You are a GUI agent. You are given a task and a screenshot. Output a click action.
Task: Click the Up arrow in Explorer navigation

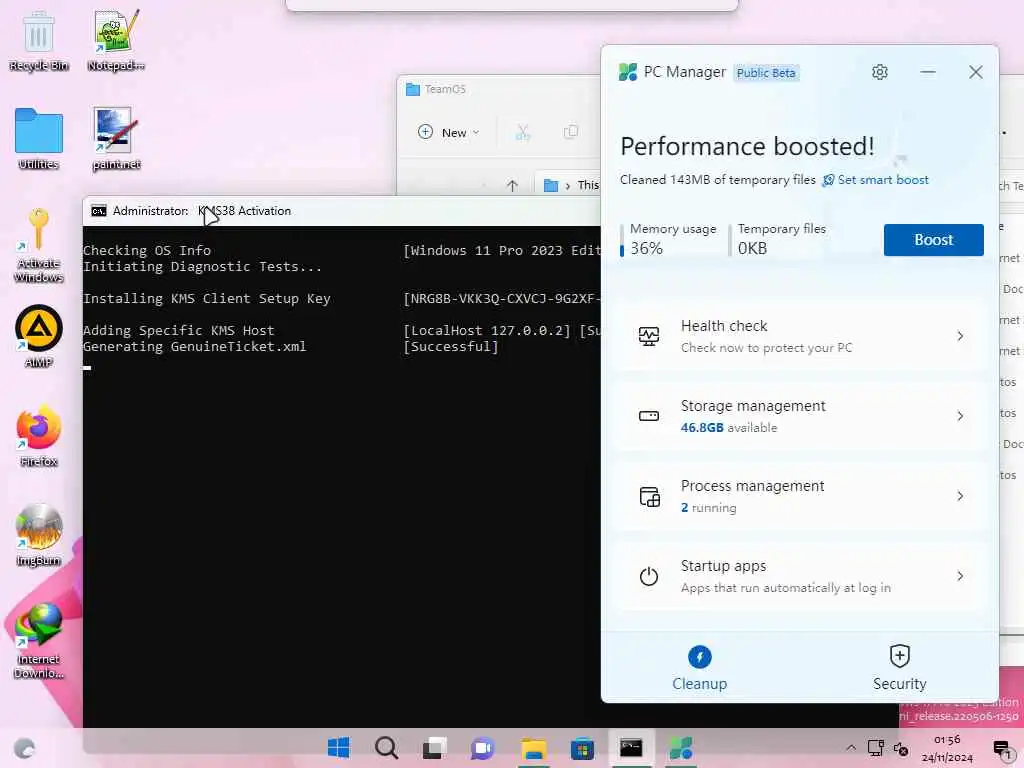[512, 186]
